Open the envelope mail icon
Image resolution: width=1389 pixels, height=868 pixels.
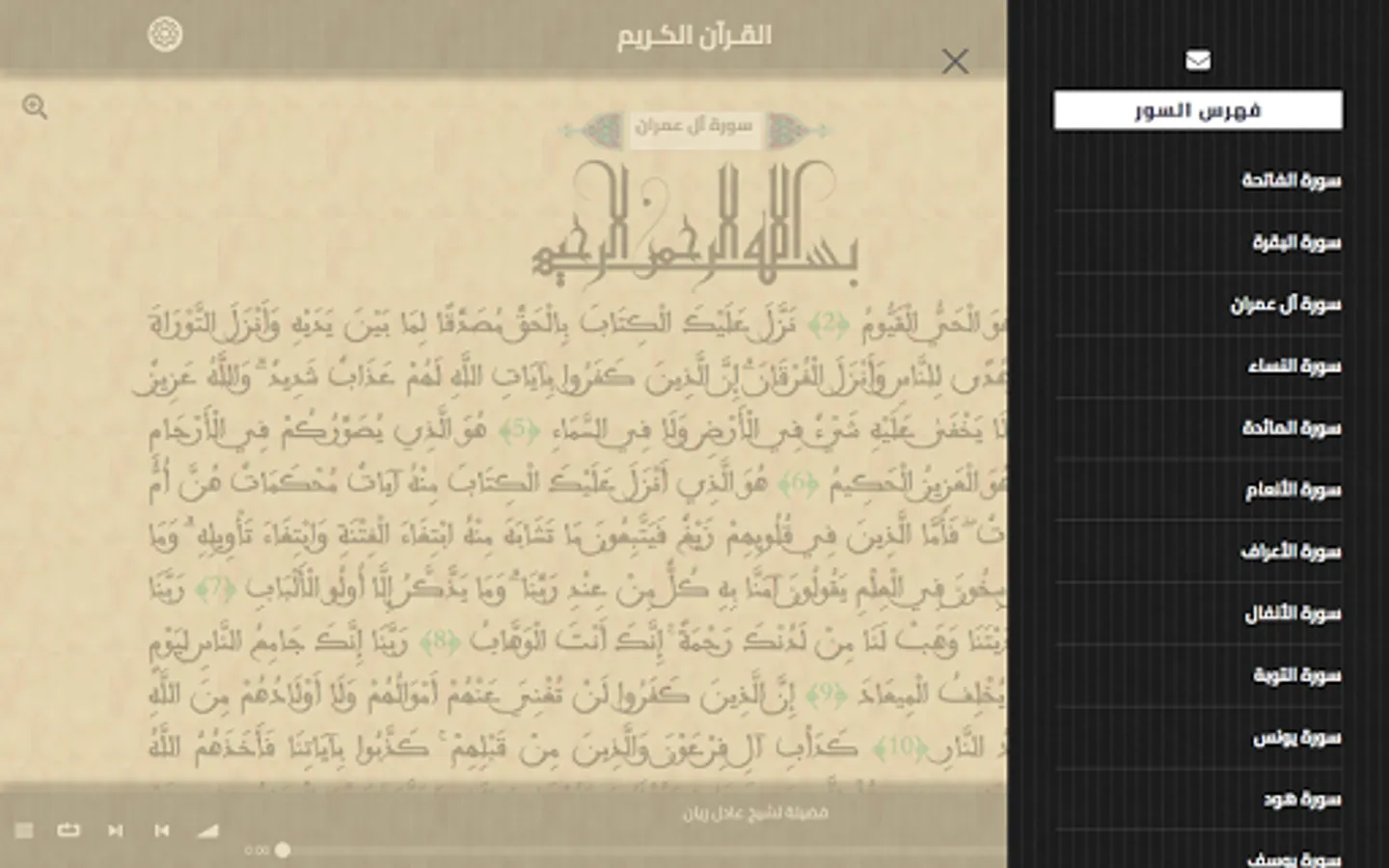pyautogui.click(x=1198, y=61)
